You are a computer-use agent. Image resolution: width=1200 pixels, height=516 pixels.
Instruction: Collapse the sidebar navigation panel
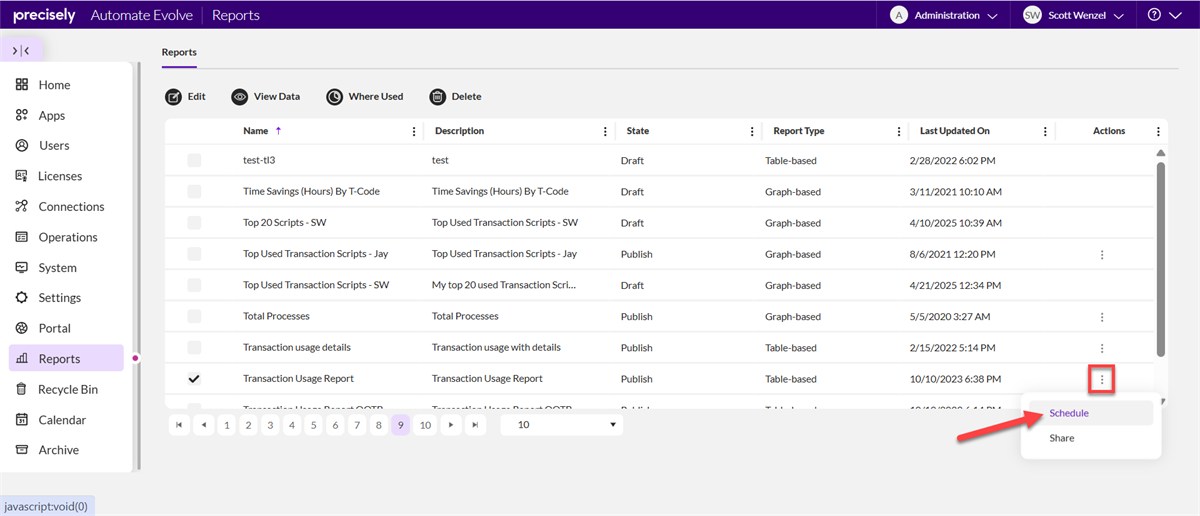pos(21,50)
